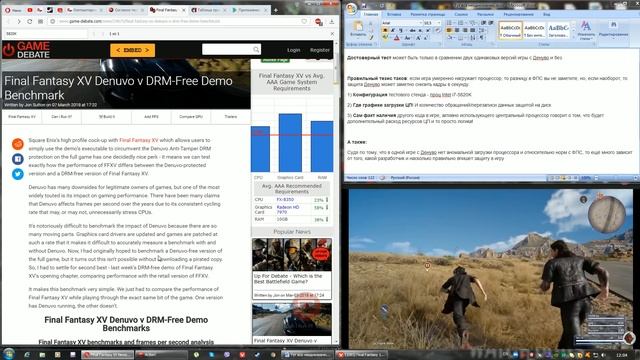Open the Login link
Screen dimensions: 640x360
click(293, 50)
